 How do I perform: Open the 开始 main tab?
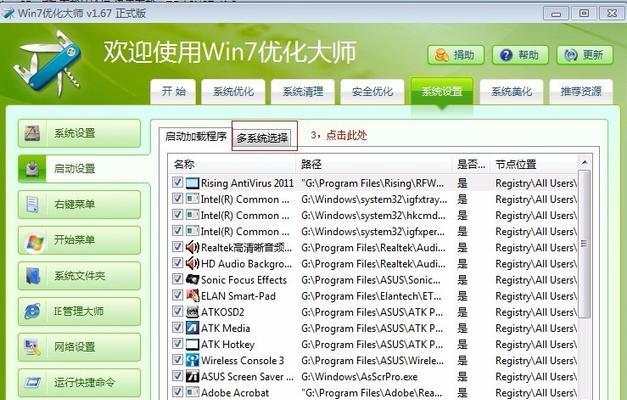(173, 92)
